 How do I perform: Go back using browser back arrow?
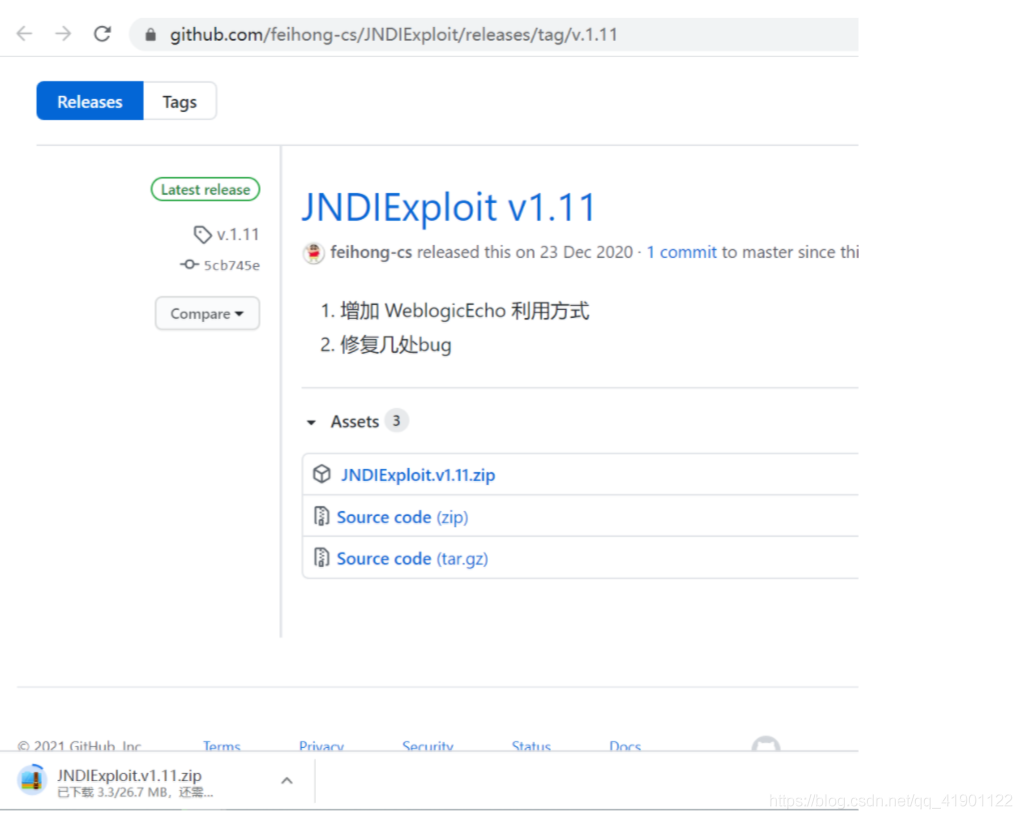click(x=25, y=34)
